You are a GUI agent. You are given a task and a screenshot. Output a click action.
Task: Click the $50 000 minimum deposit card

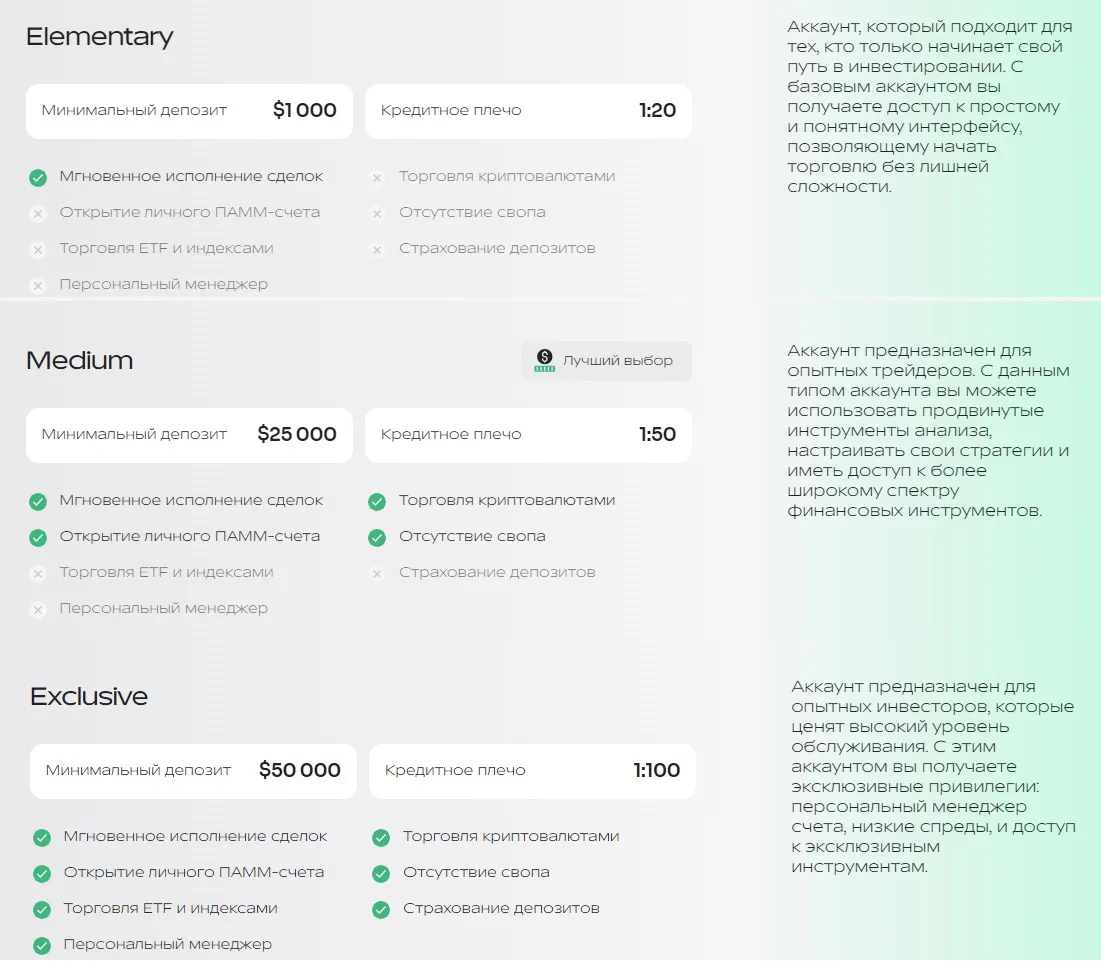point(193,770)
